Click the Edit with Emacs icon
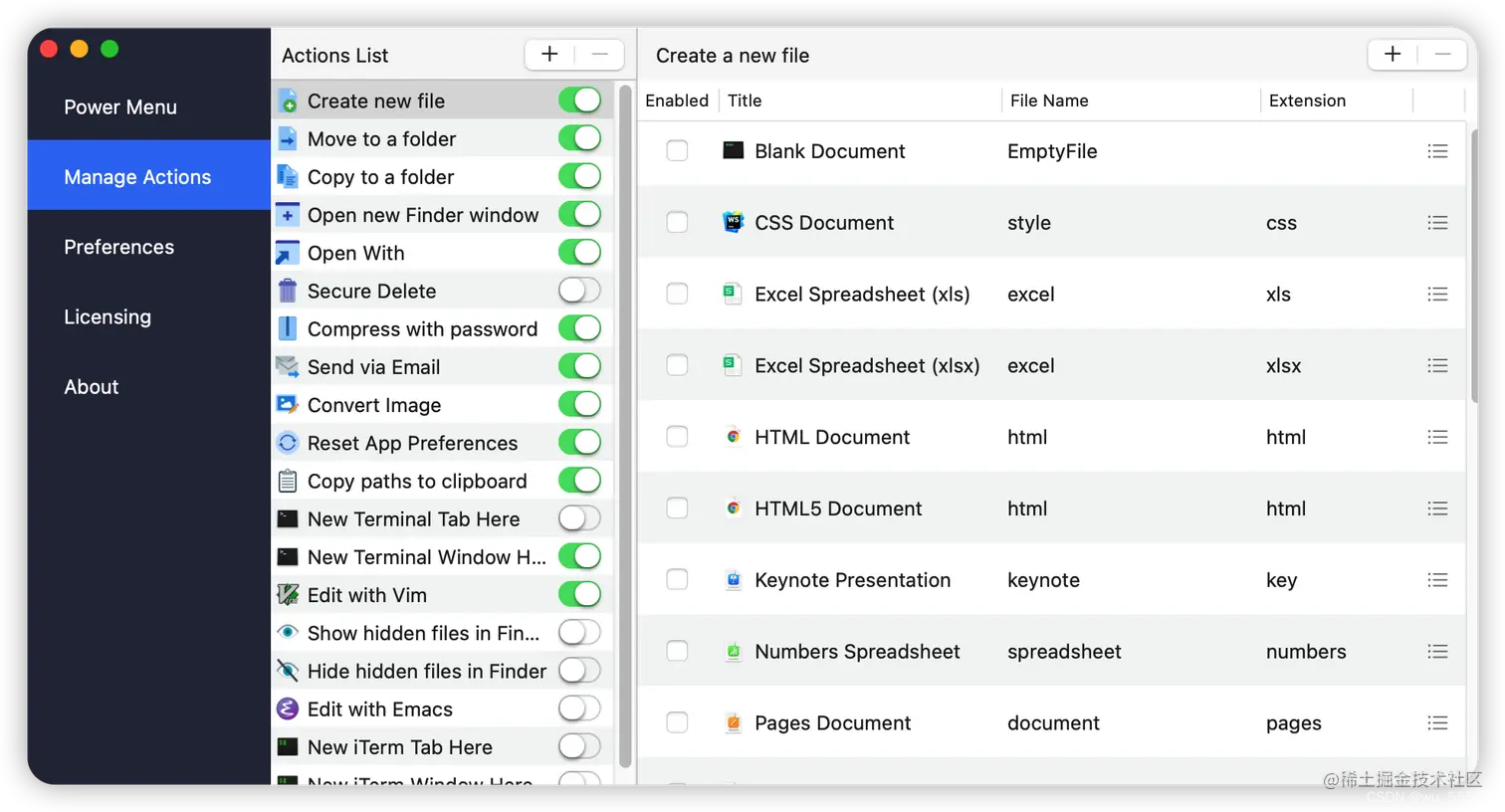Image resolution: width=1505 pixels, height=812 pixels. tap(288, 709)
